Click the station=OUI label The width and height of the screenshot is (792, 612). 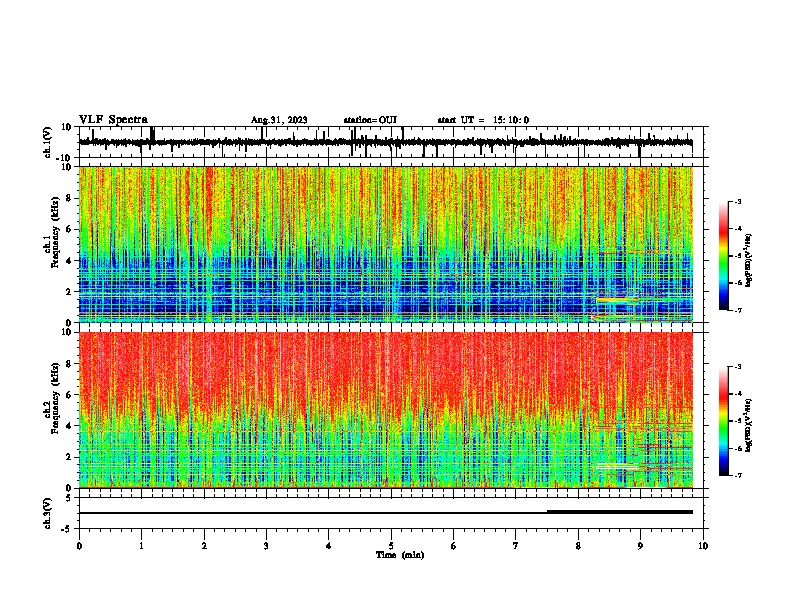pos(370,120)
